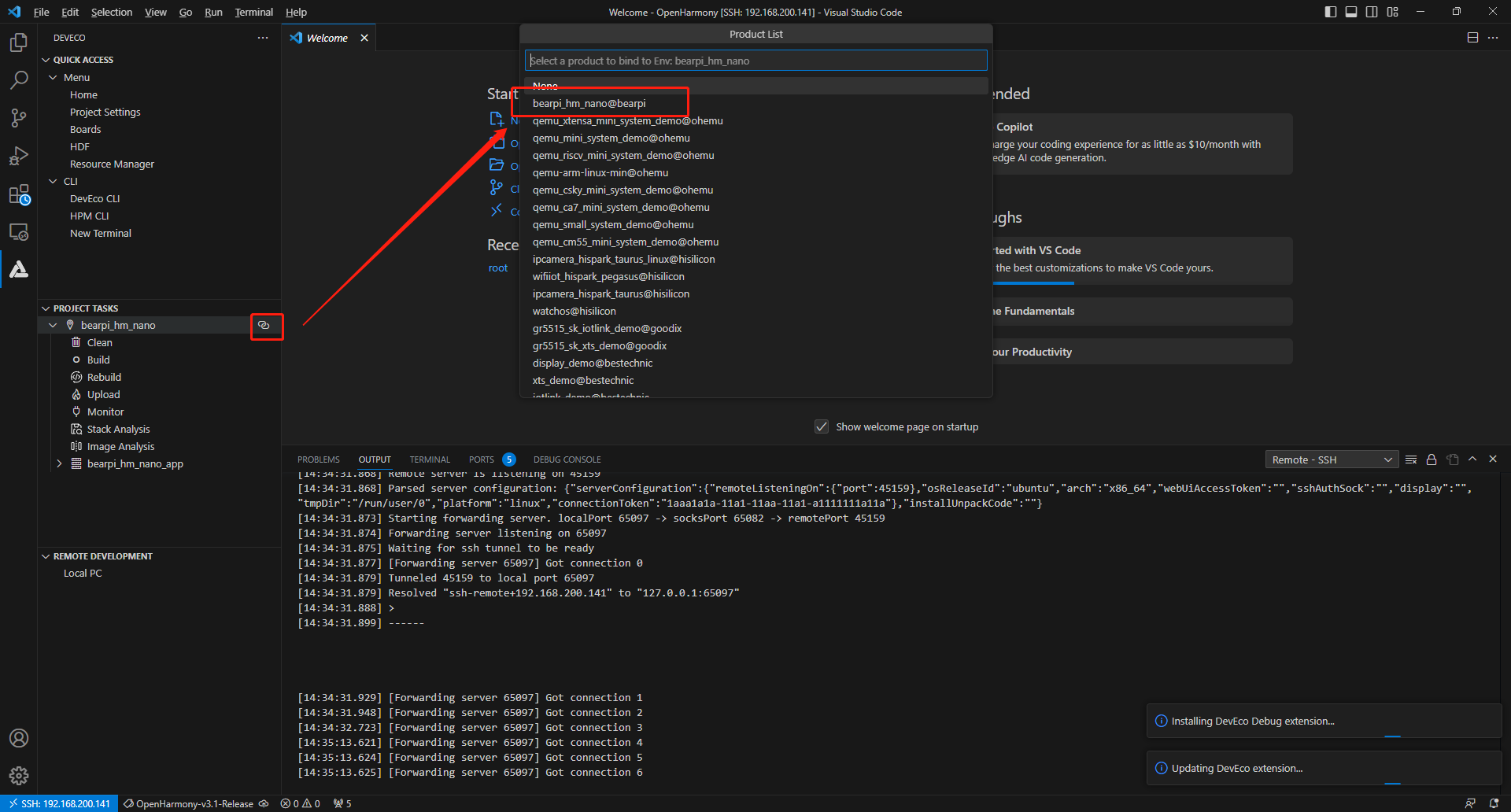Viewport: 1511px width, 812px height.
Task: Click the bind product link icon beside bearpi_hm_nano
Action: pyautogui.click(x=264, y=325)
